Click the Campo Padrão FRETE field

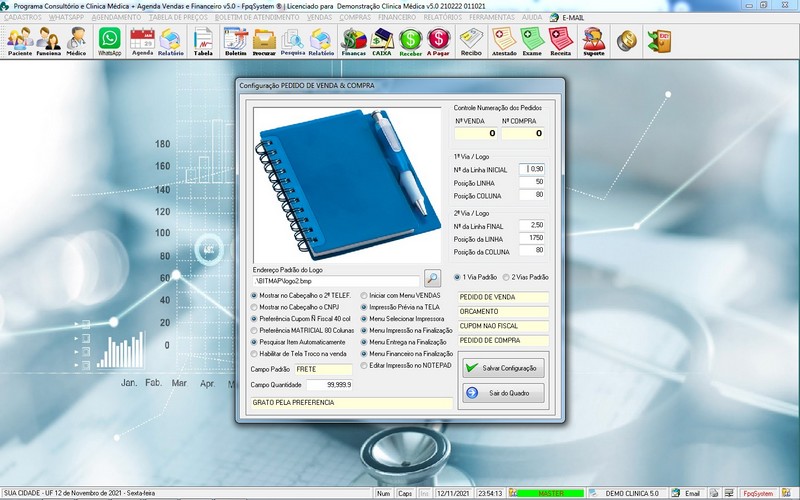coord(323,369)
